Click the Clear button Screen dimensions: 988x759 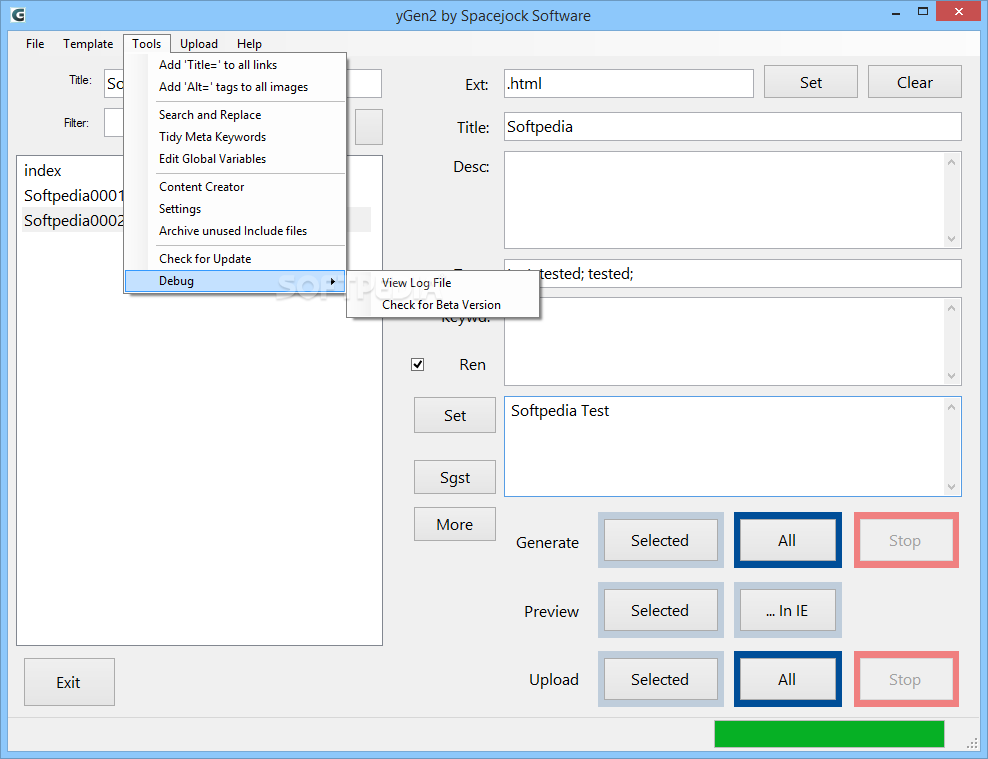coord(914,82)
